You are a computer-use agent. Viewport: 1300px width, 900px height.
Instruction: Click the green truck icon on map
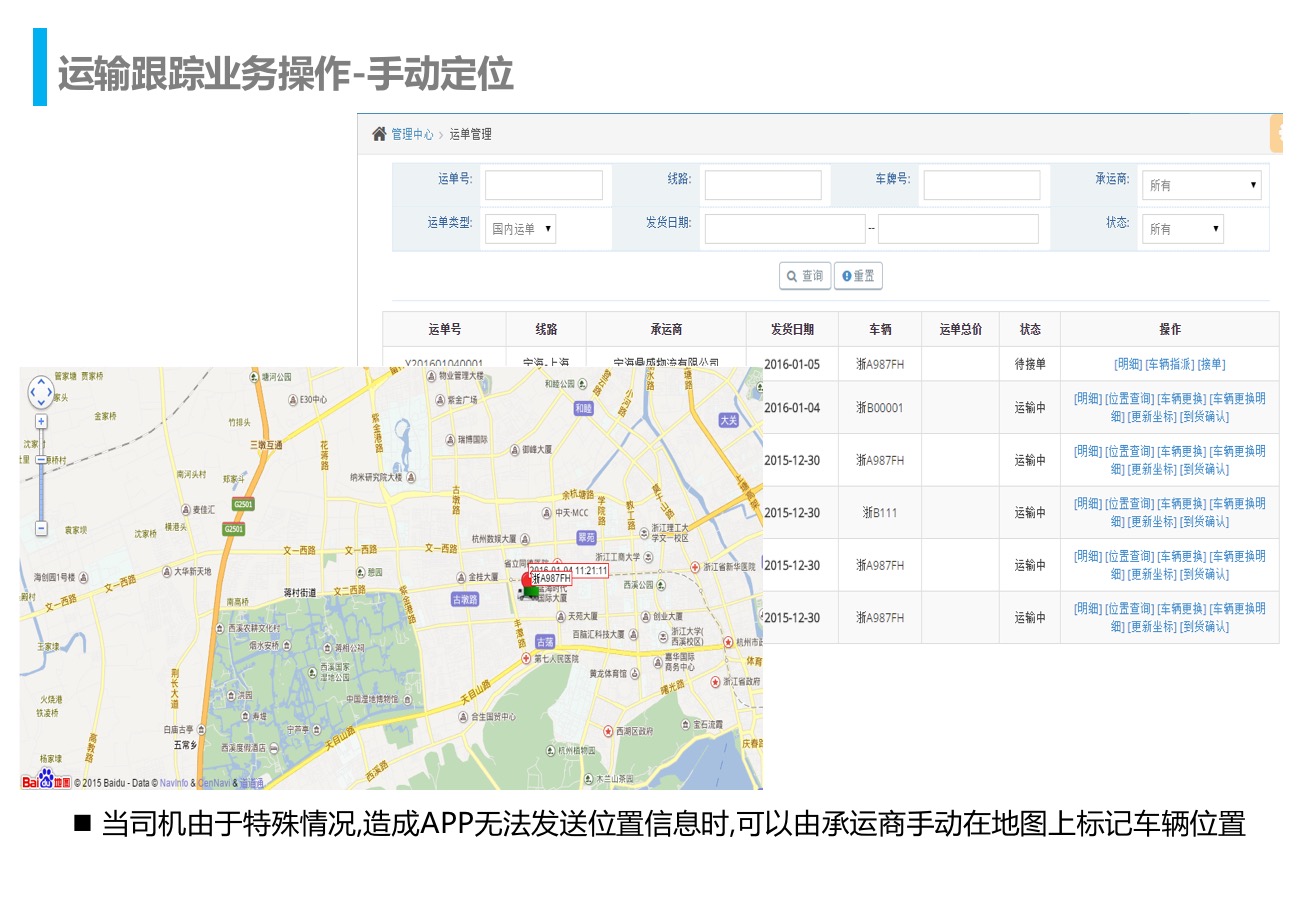(x=529, y=593)
